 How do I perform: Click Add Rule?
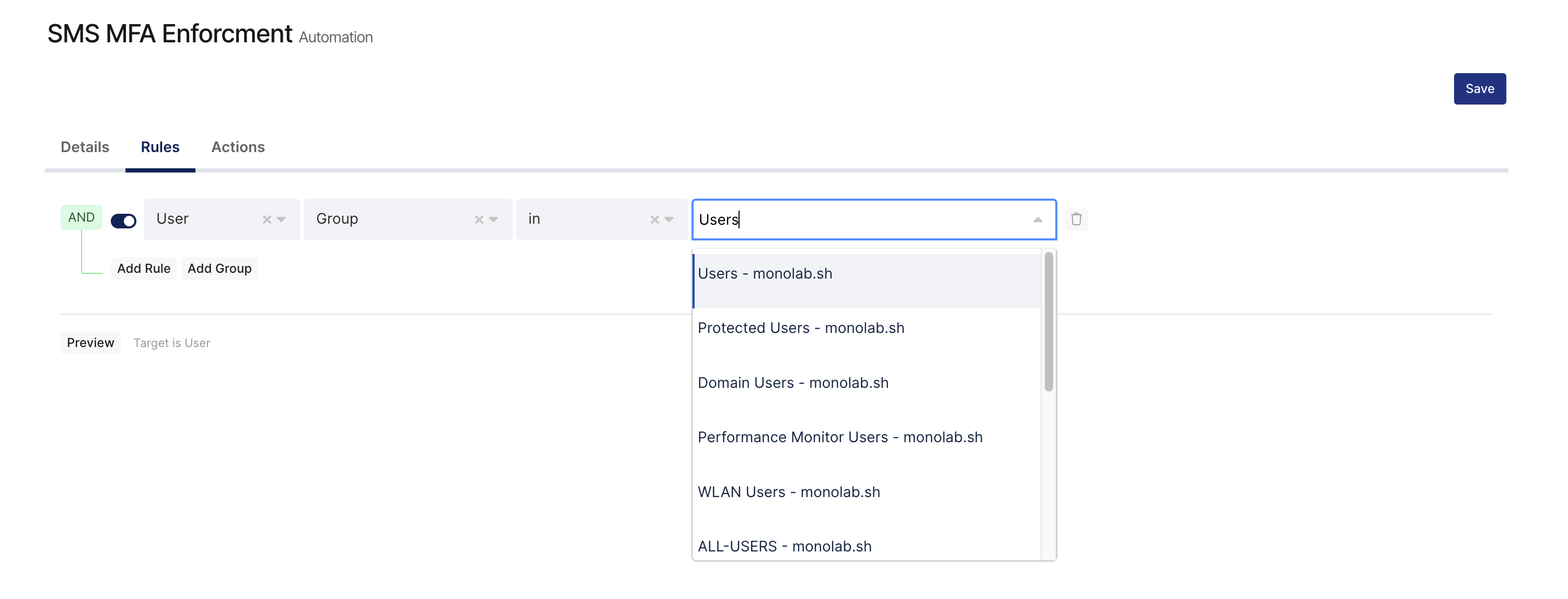[x=144, y=269]
